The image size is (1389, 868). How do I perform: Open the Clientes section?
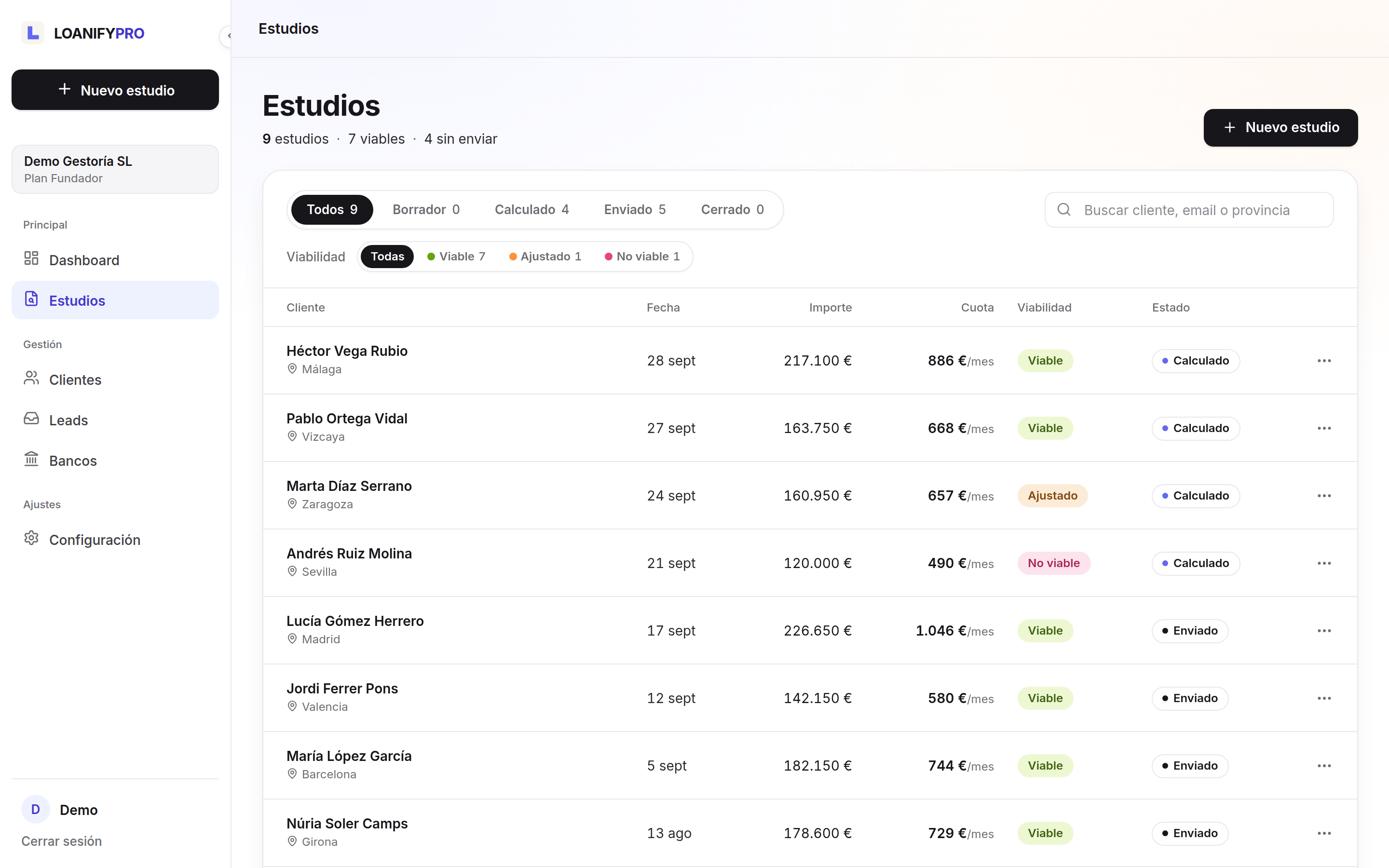click(115, 380)
